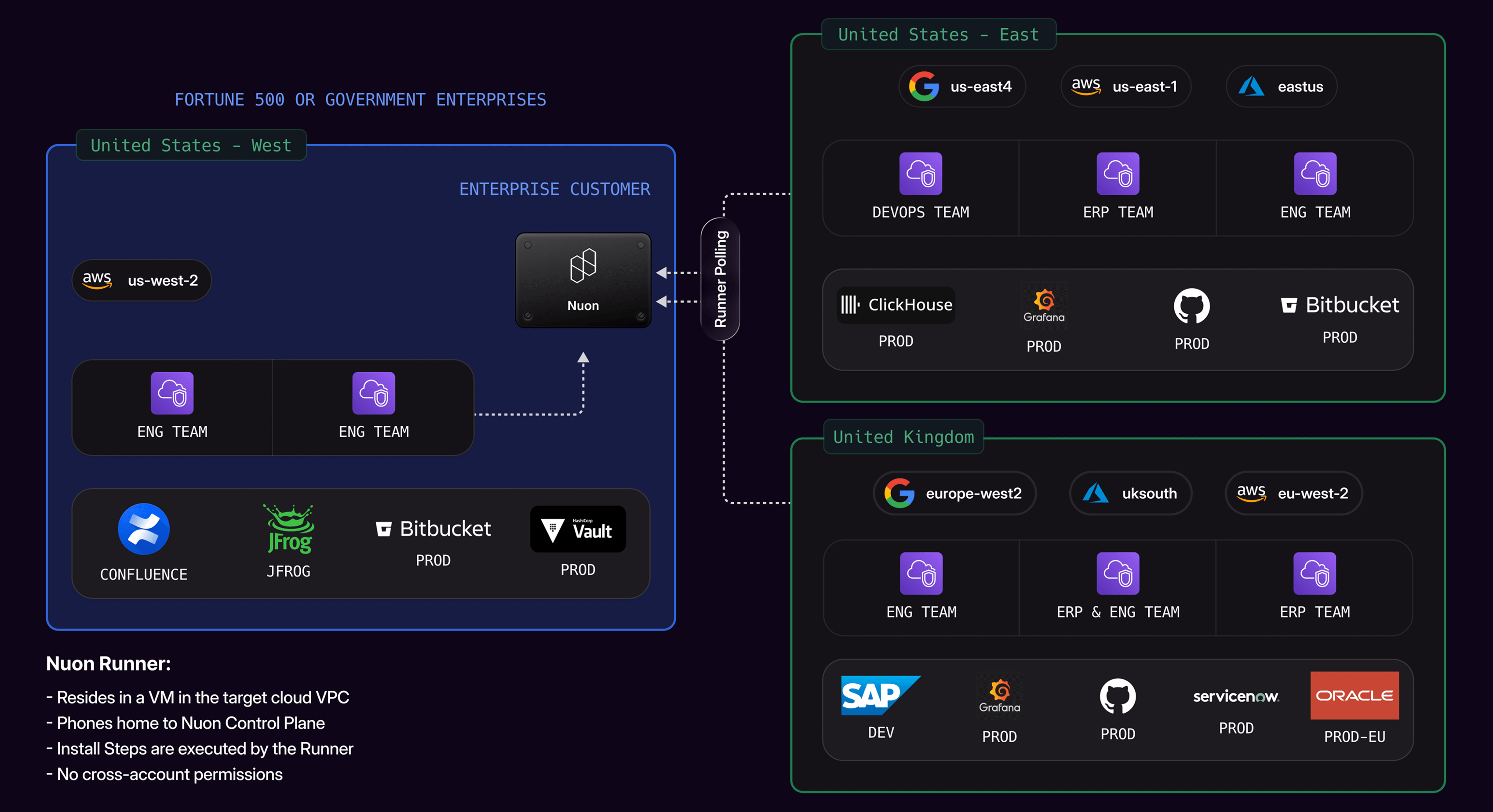
Task: Click the Runner Polling vertical label
Action: coord(721,279)
